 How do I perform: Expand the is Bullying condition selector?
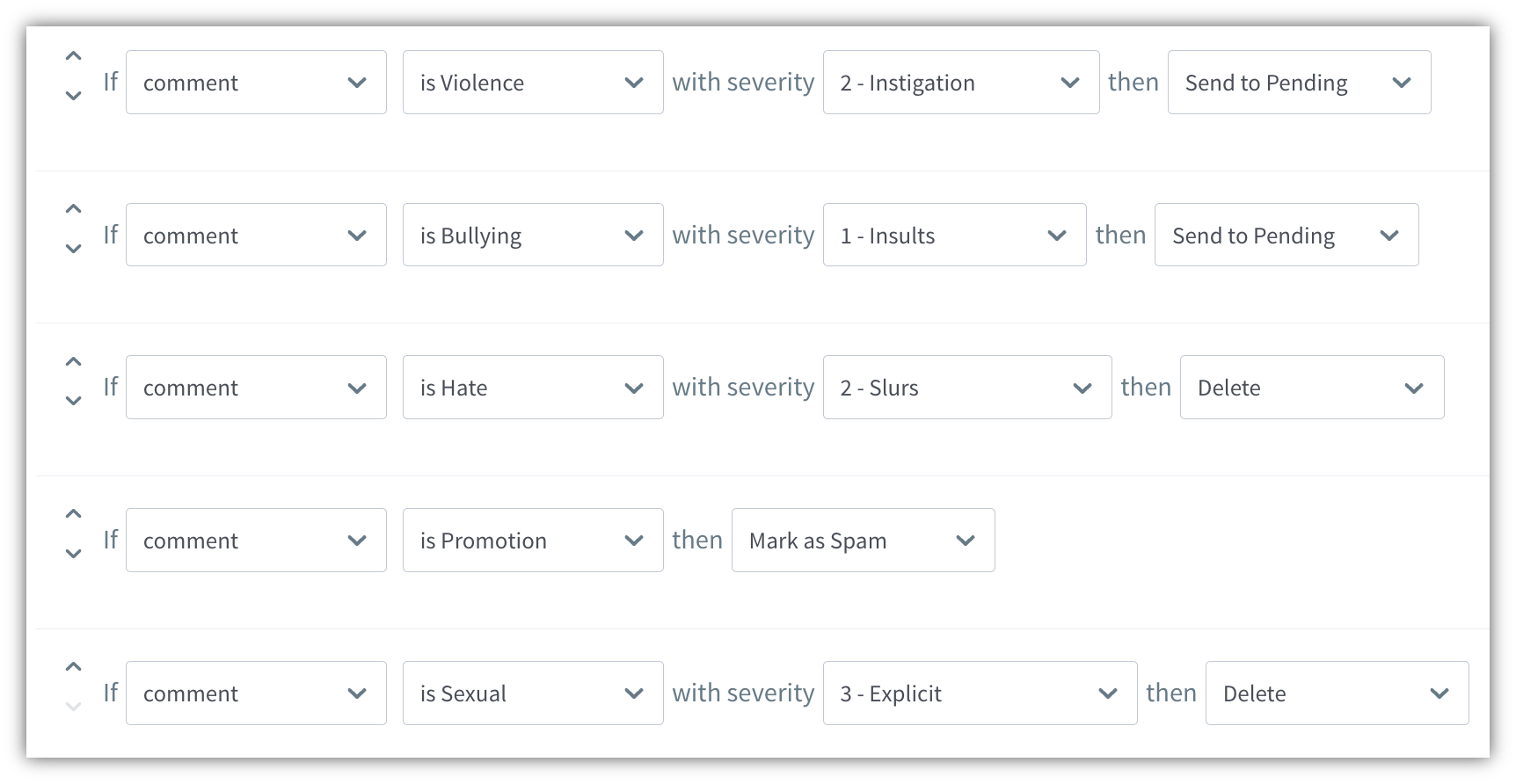(x=533, y=235)
